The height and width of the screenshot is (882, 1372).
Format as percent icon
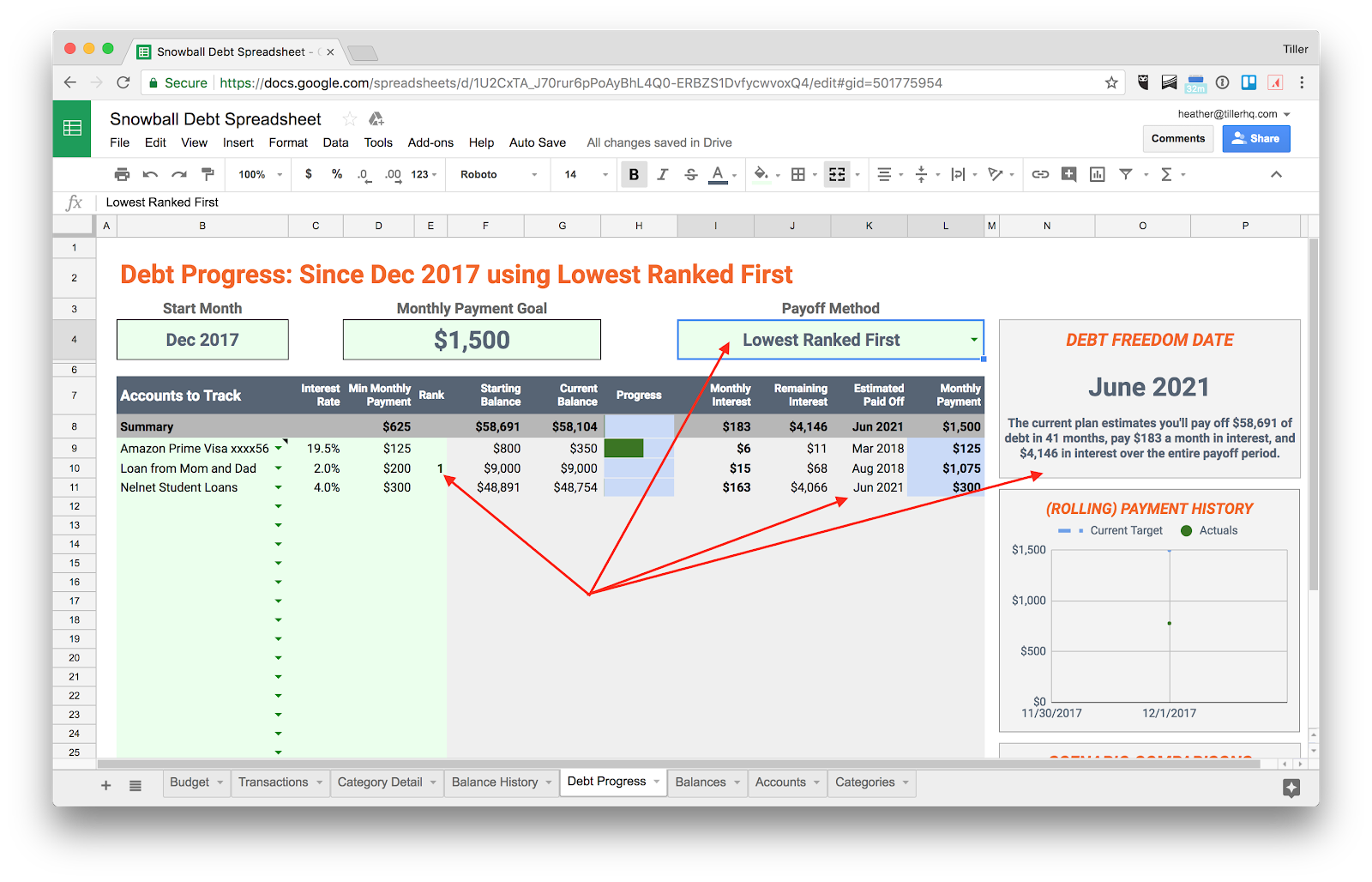pyautogui.click(x=337, y=174)
